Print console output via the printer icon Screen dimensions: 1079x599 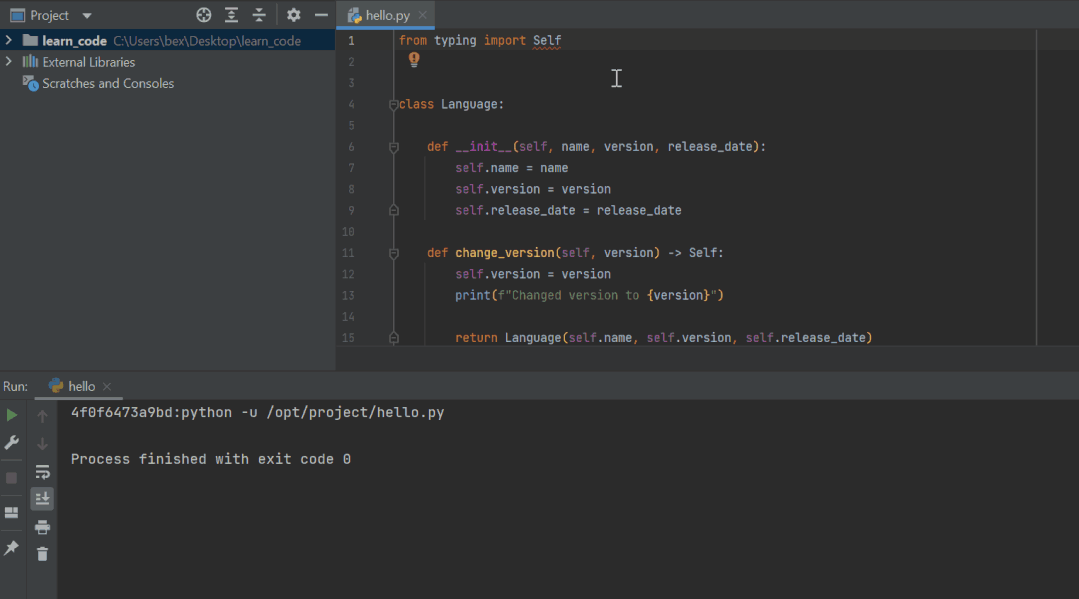(42, 527)
